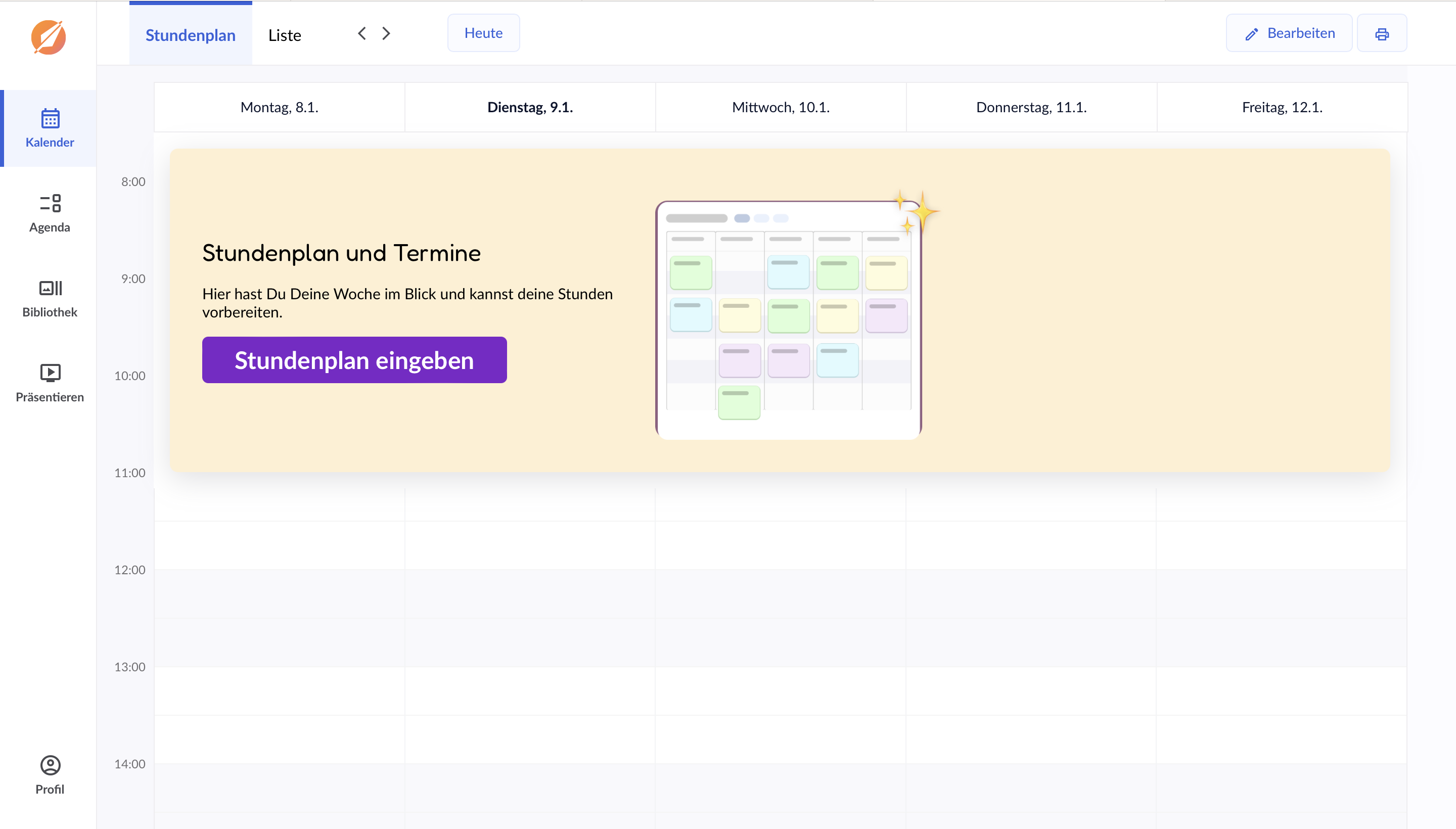Select the Freitag, 12.1. day header
Screen dimensions: 1456x829
click(x=1282, y=107)
